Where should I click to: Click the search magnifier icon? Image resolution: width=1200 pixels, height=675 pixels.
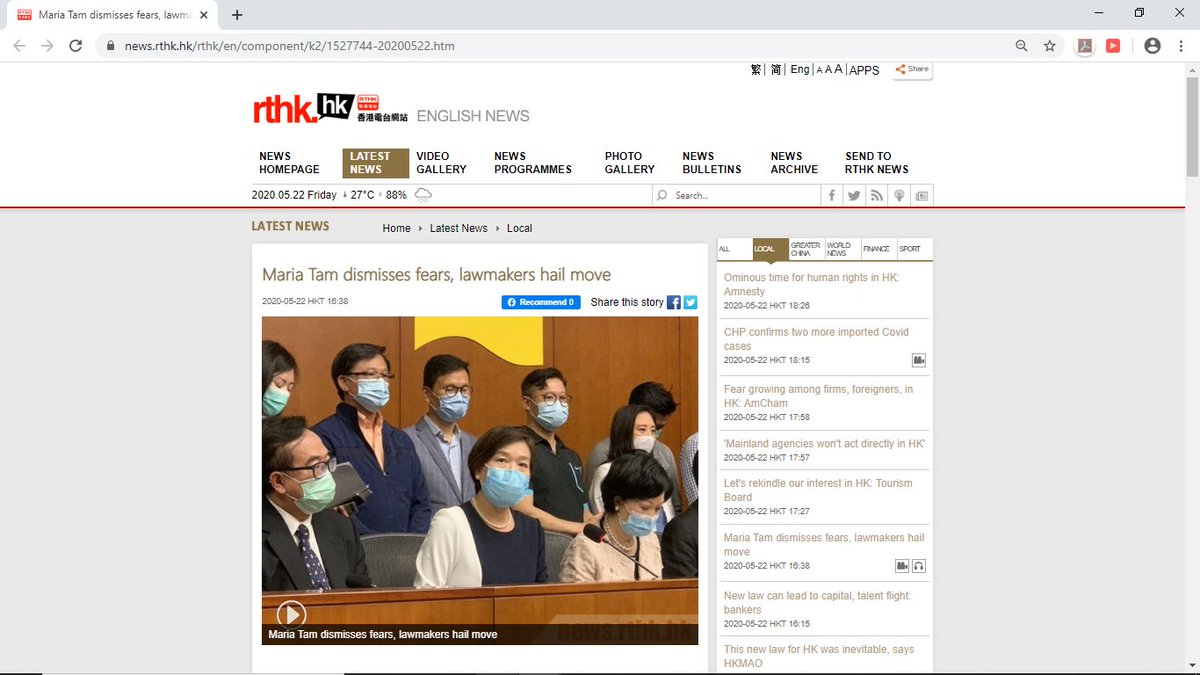click(x=662, y=195)
